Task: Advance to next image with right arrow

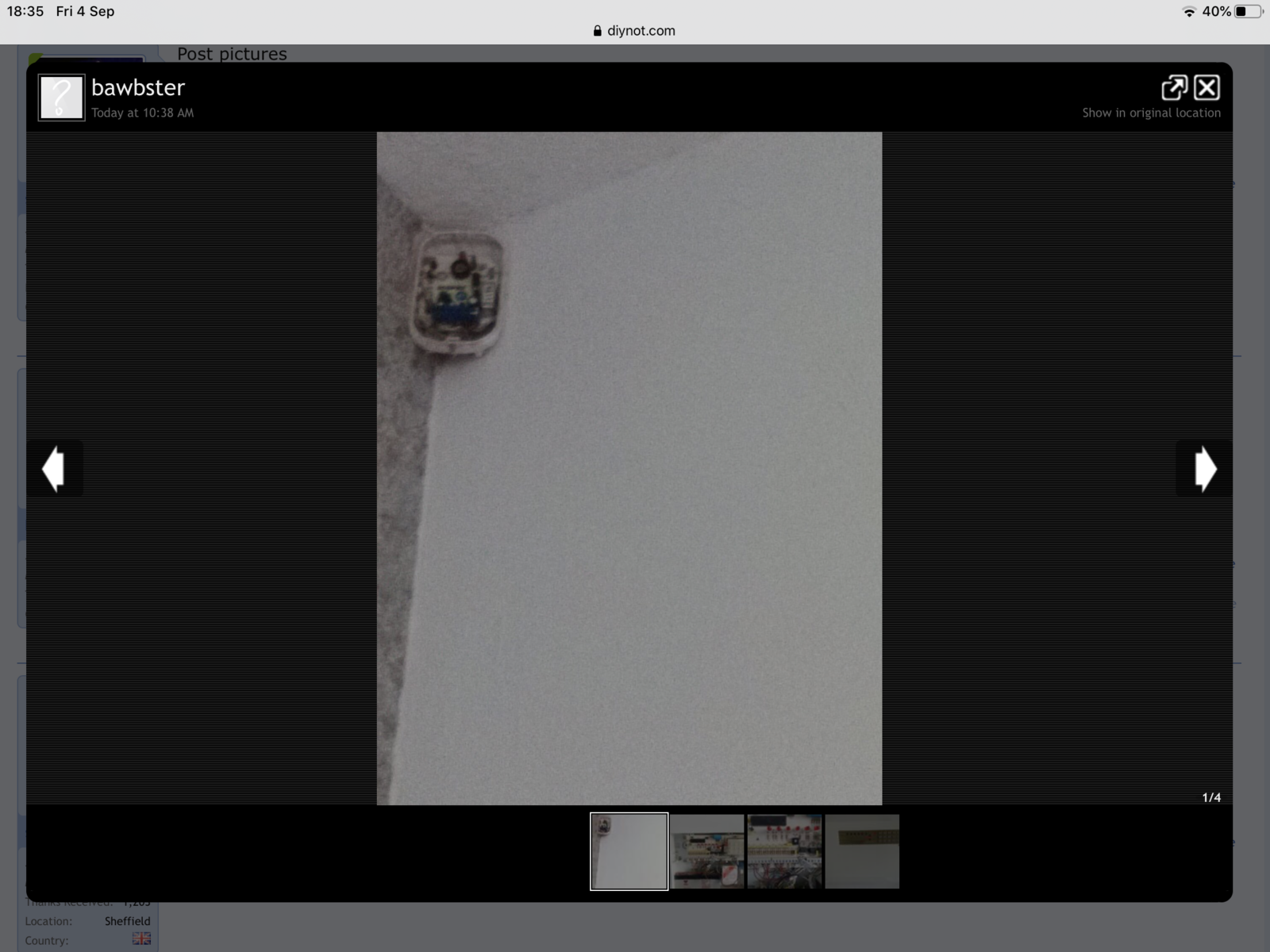Action: 1204,469
